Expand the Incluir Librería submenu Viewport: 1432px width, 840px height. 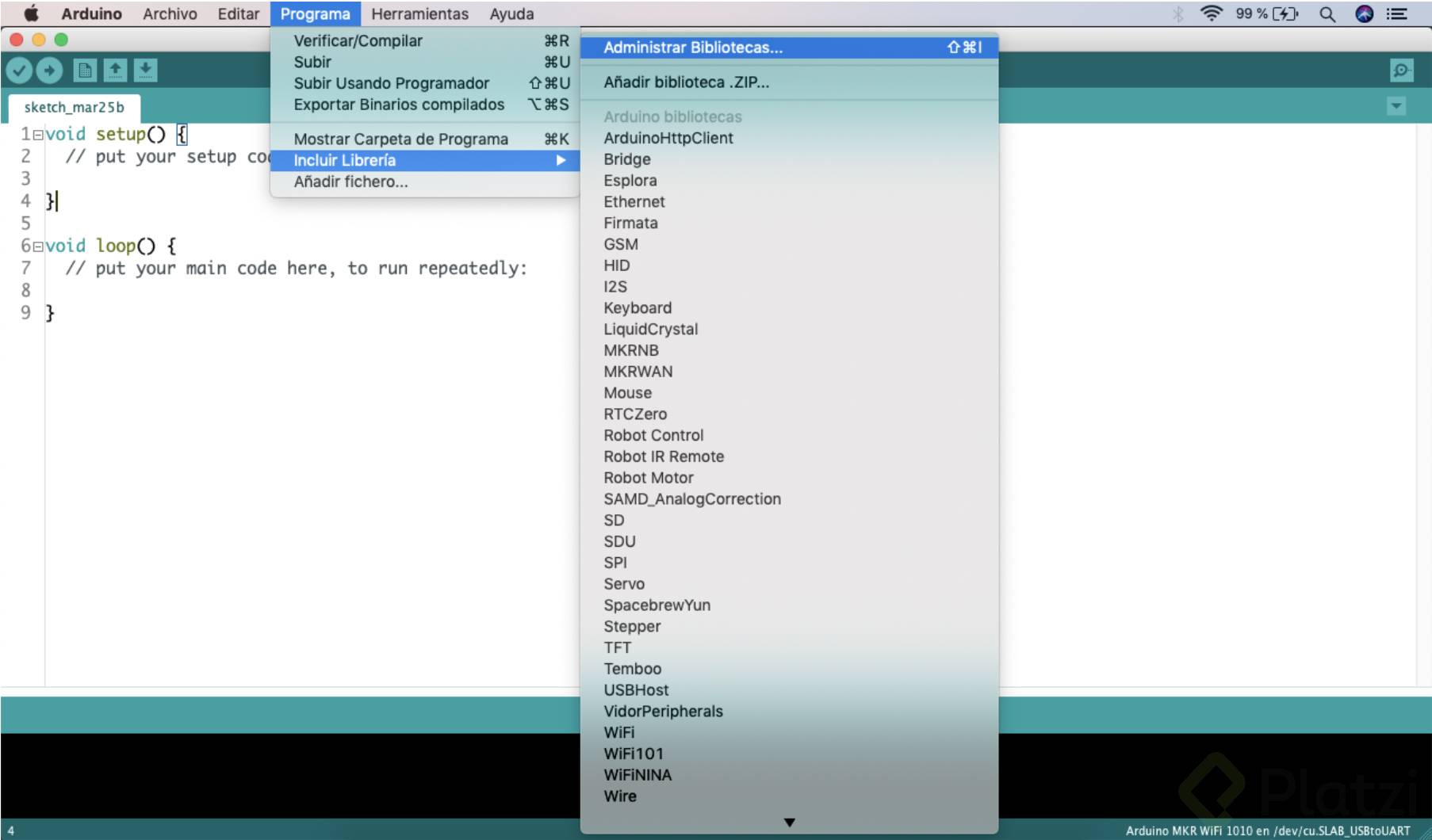[x=425, y=160]
